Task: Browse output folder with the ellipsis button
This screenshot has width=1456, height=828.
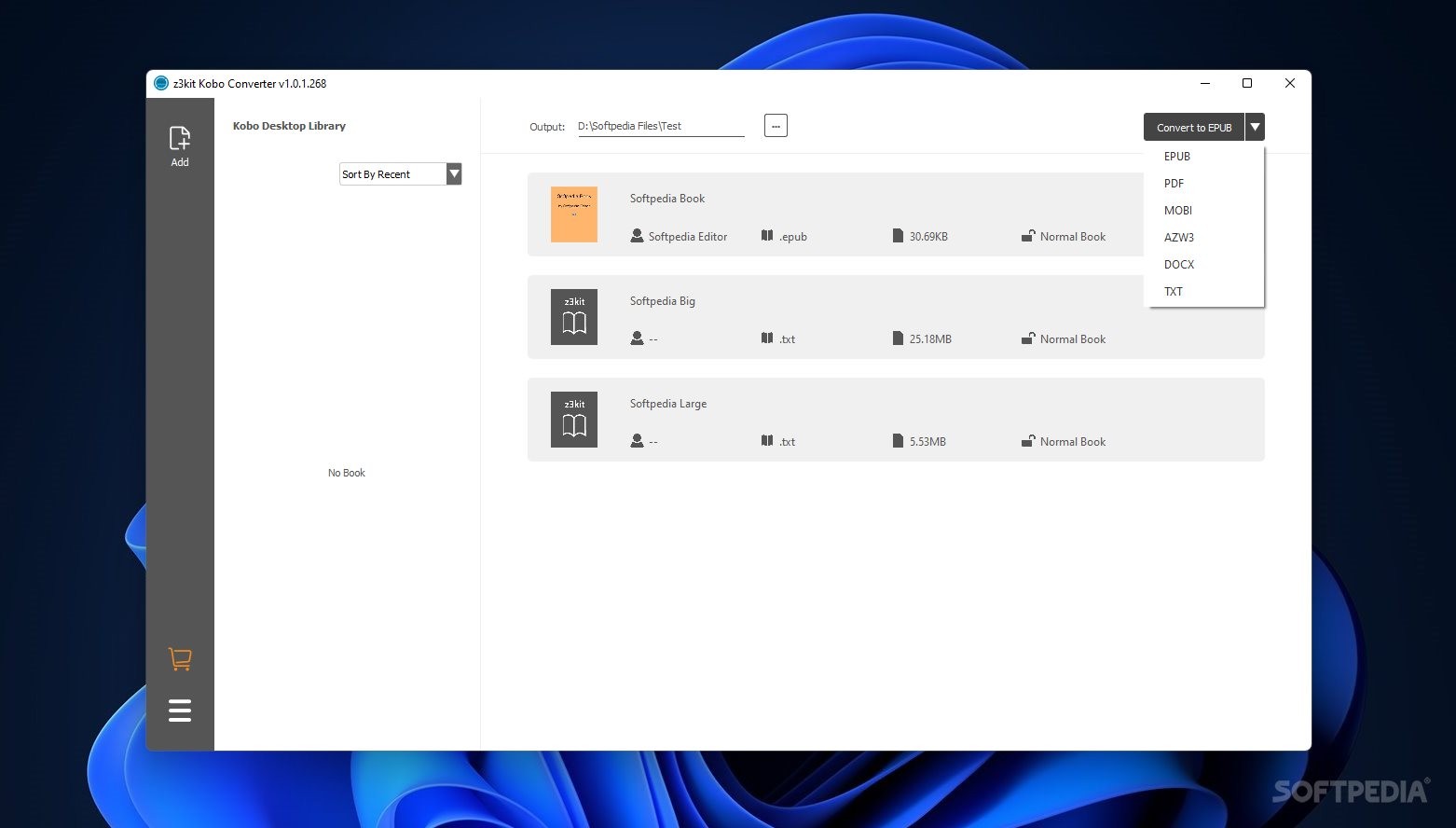Action: [776, 125]
